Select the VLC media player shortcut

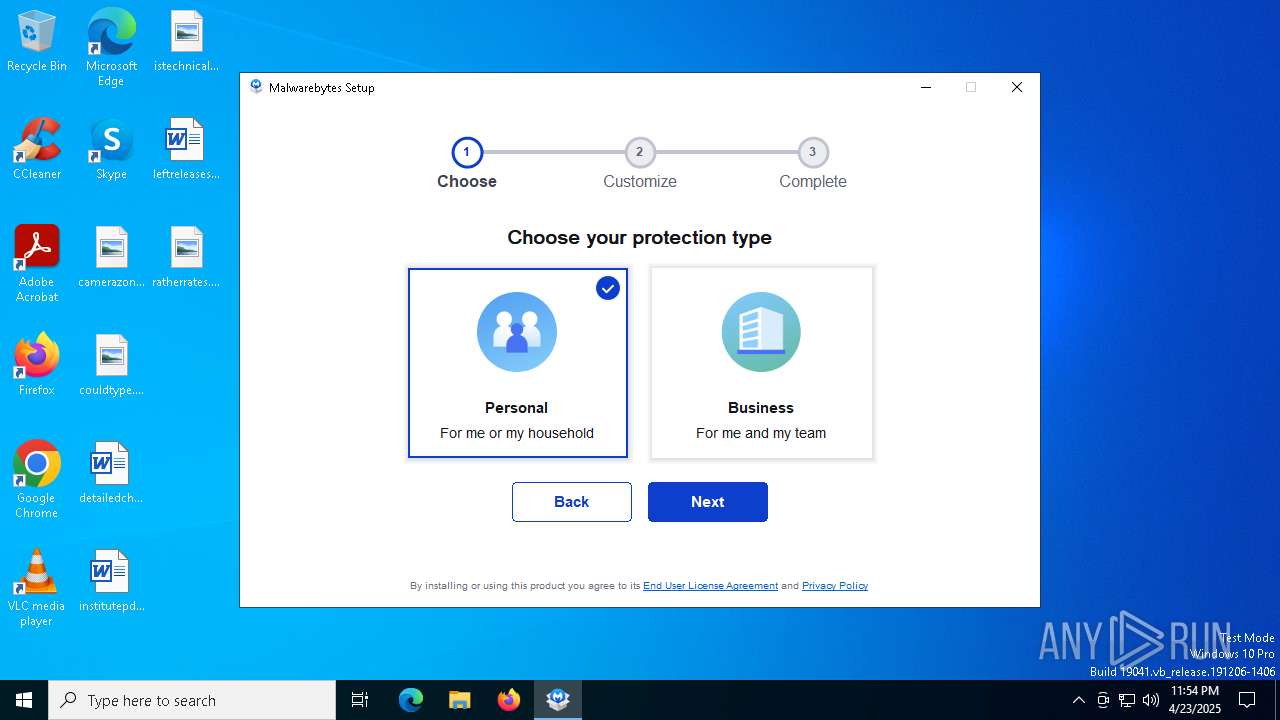pos(37,588)
